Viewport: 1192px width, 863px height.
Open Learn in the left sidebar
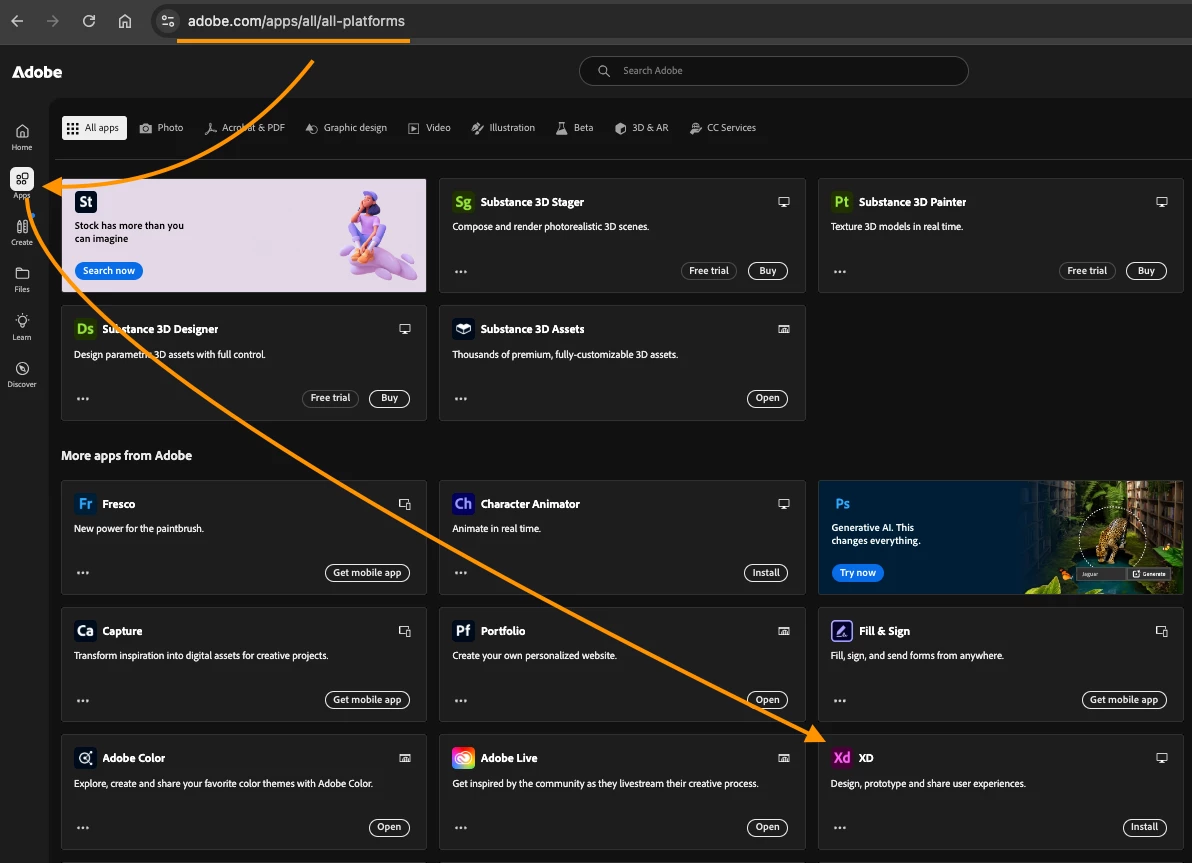point(22,327)
